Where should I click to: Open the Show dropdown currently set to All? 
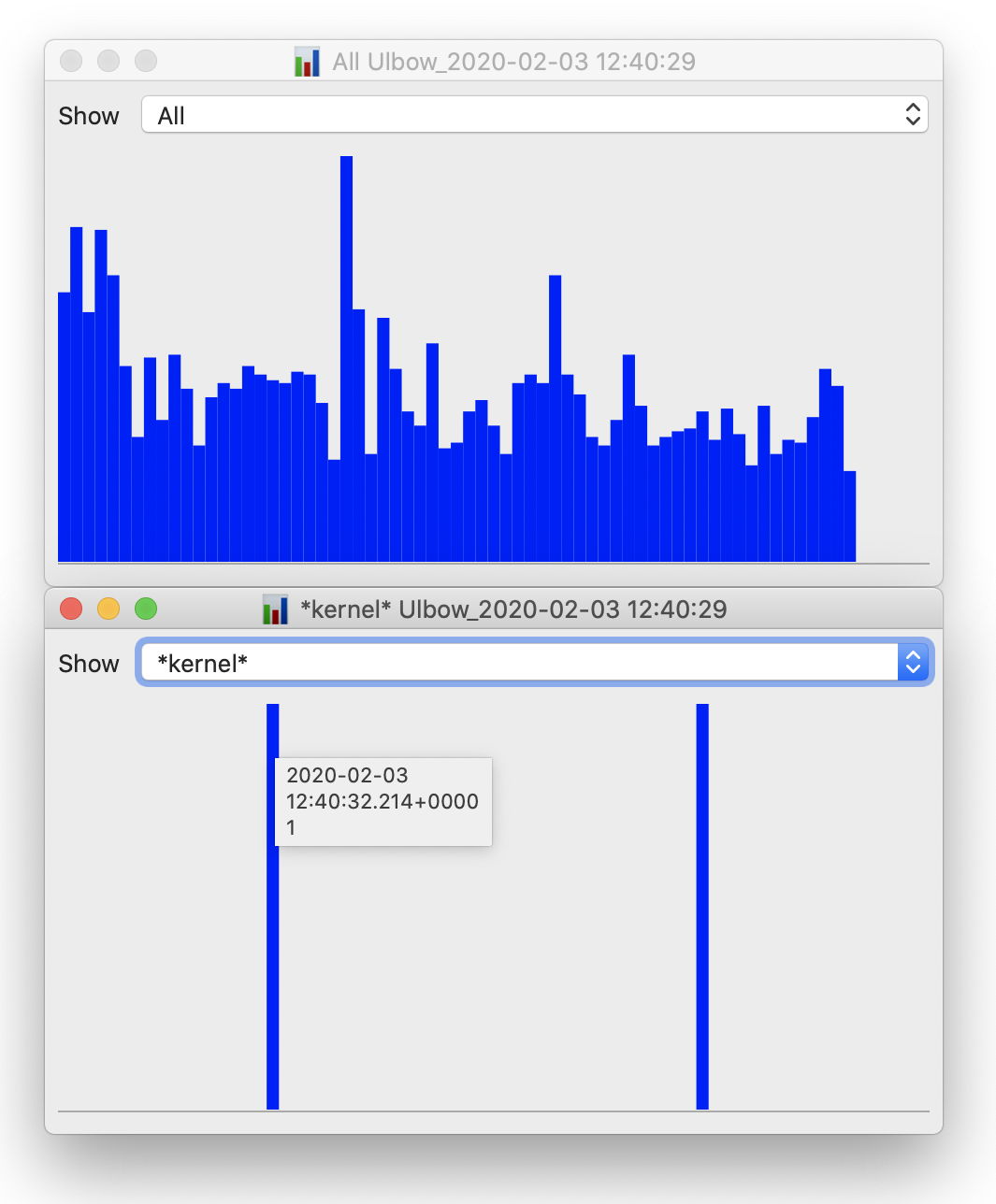[x=533, y=115]
